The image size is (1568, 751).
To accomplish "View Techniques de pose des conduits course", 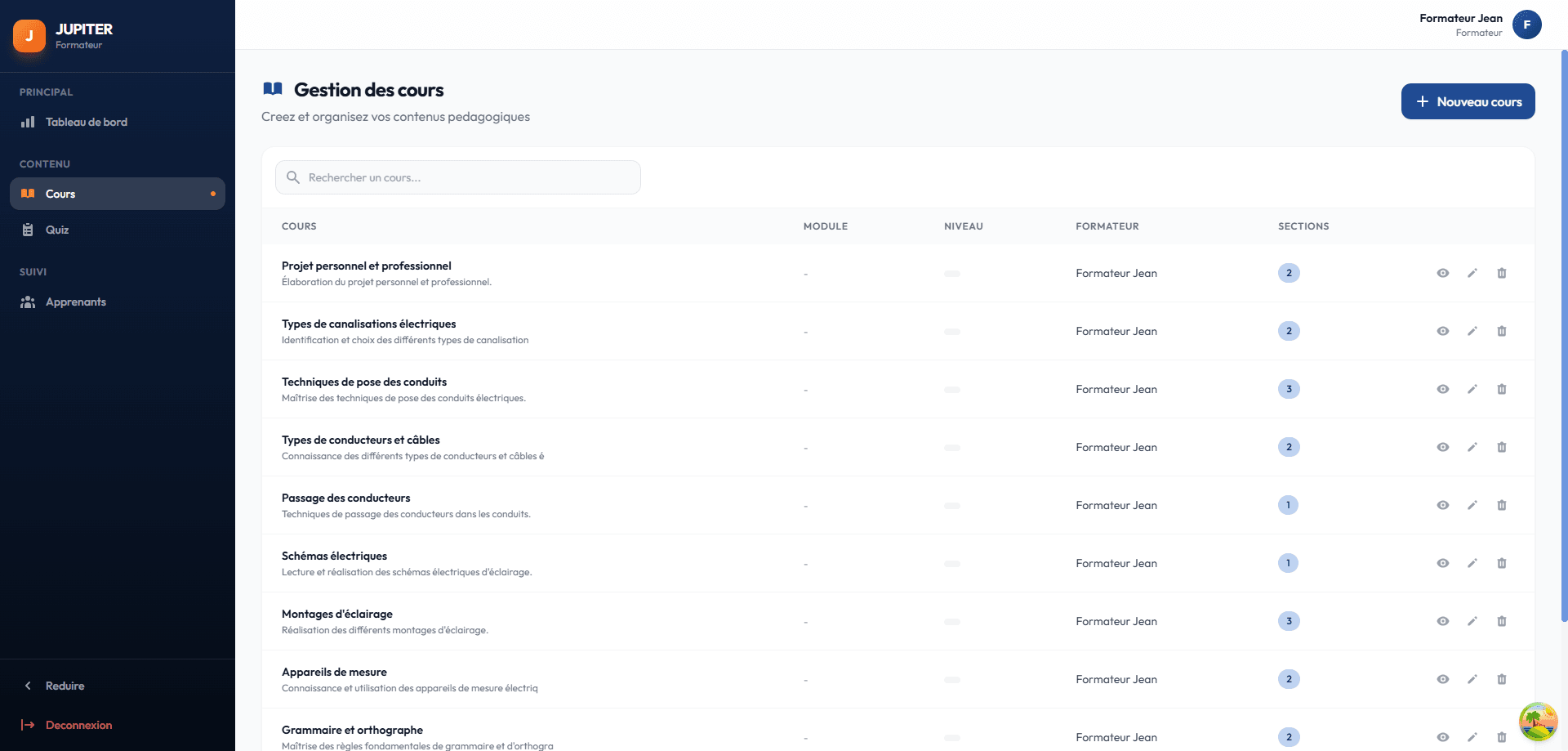I will tap(1443, 389).
